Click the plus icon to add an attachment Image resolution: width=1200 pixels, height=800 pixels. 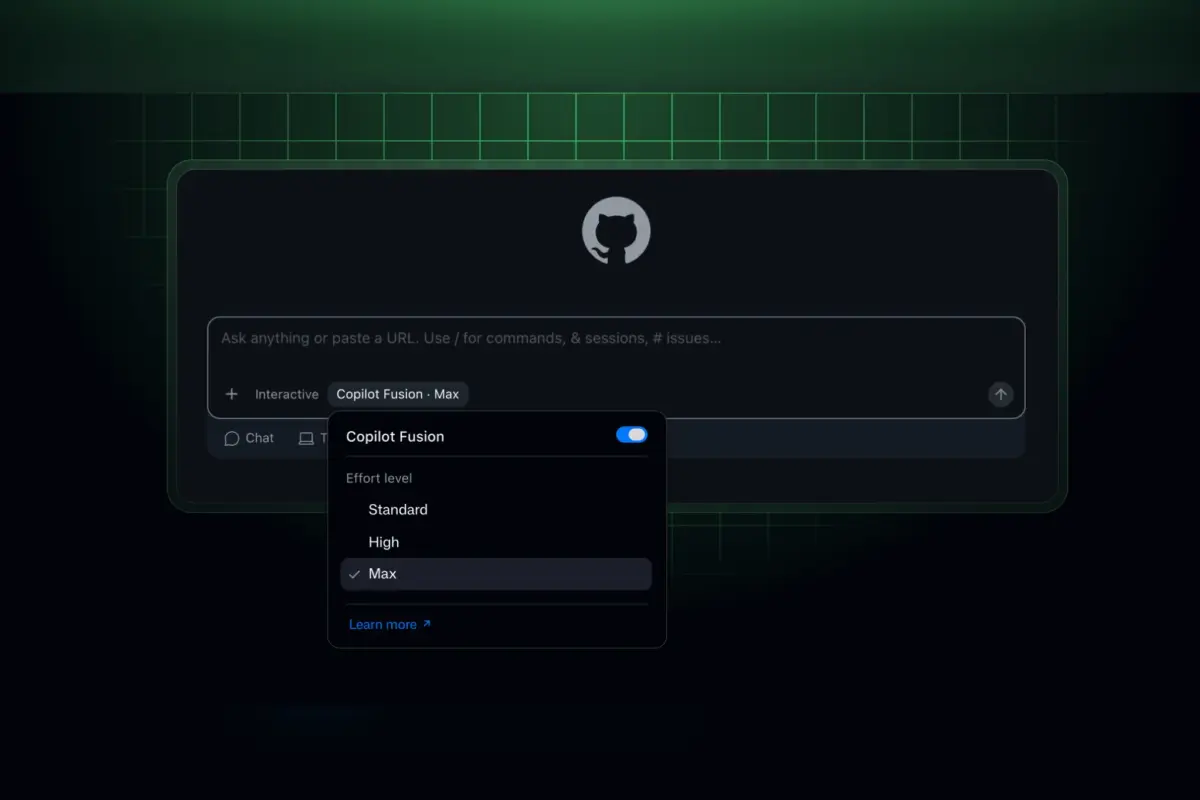[232, 394]
